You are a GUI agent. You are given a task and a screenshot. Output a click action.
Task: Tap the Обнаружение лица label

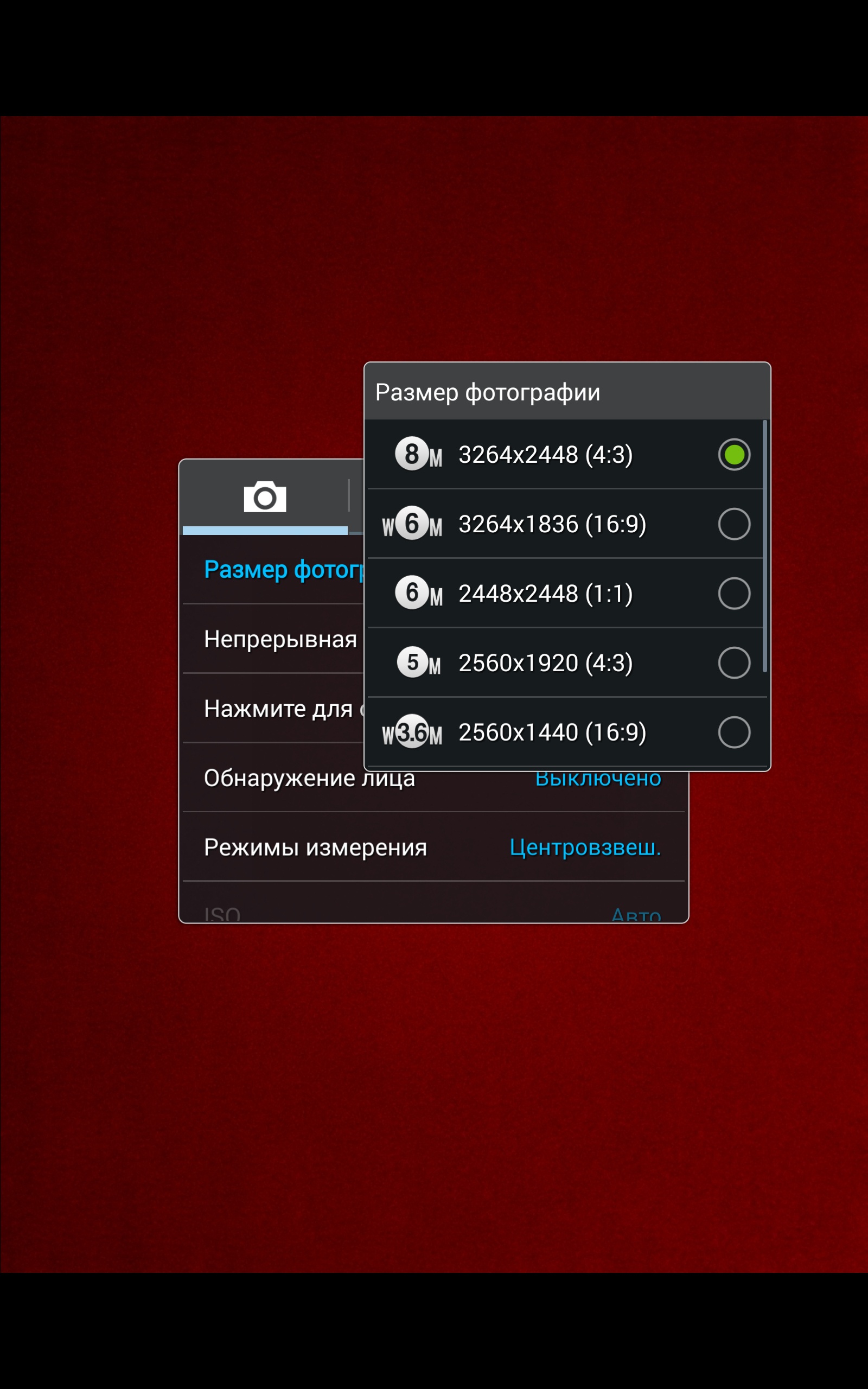point(309,780)
